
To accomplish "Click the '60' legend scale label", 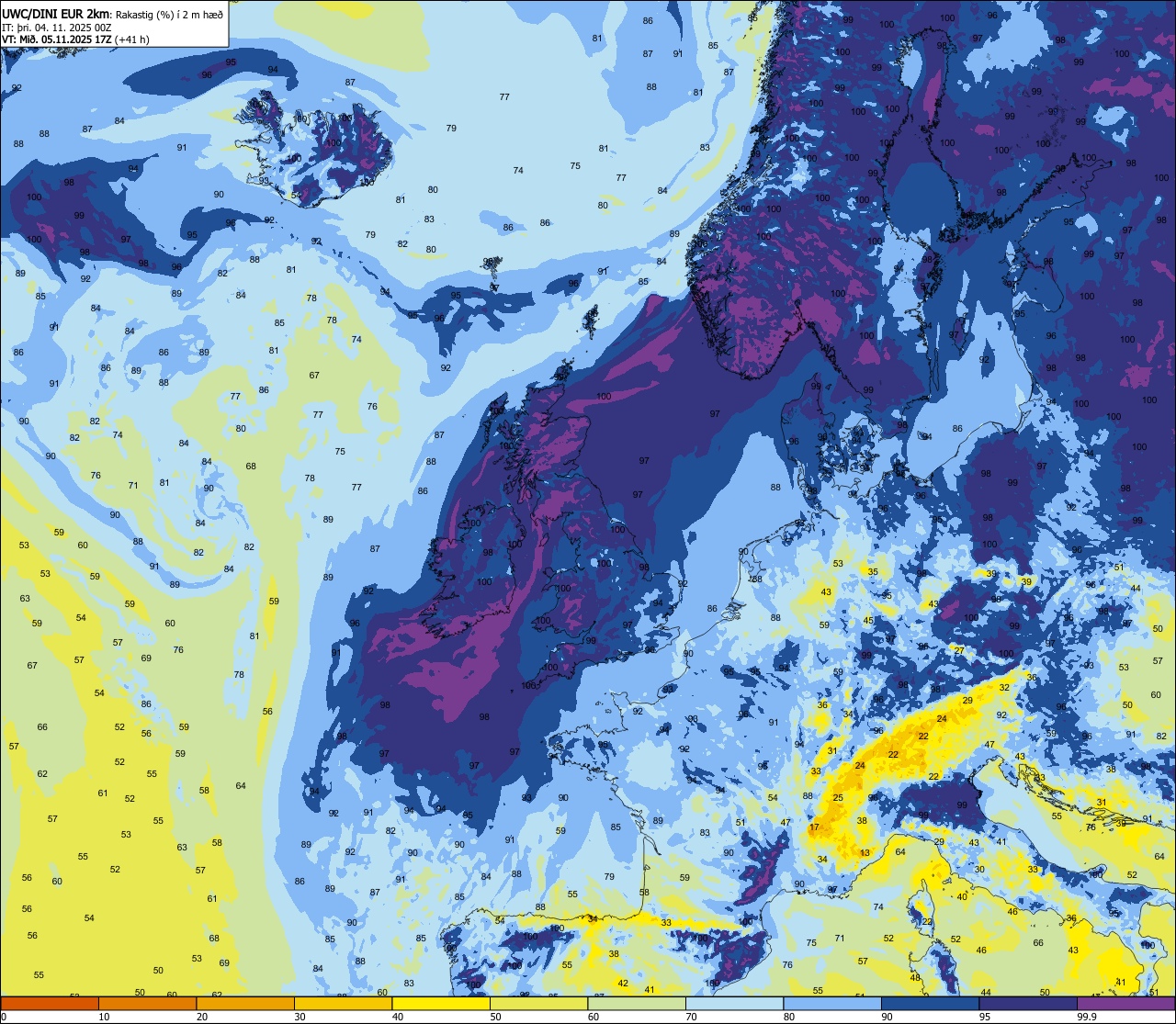I will coord(594,1017).
